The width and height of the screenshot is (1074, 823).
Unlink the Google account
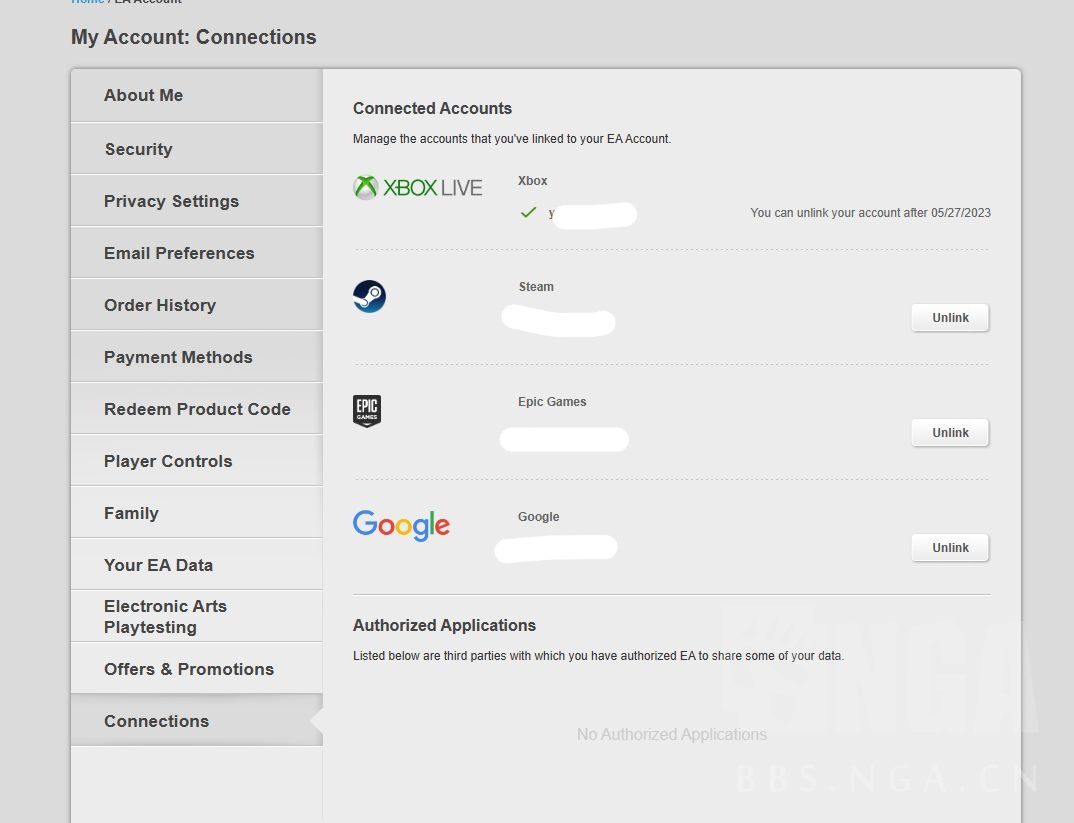click(x=950, y=548)
